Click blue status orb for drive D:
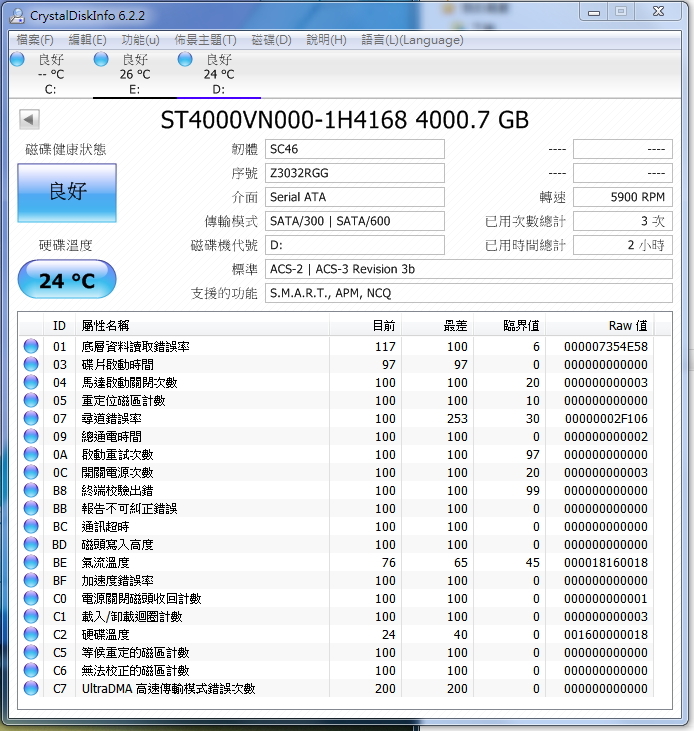This screenshot has width=694, height=731. (185, 60)
